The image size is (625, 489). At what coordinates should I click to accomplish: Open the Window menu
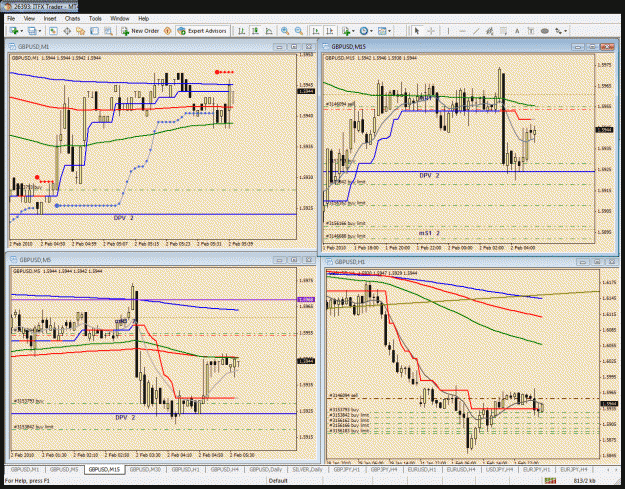point(120,18)
